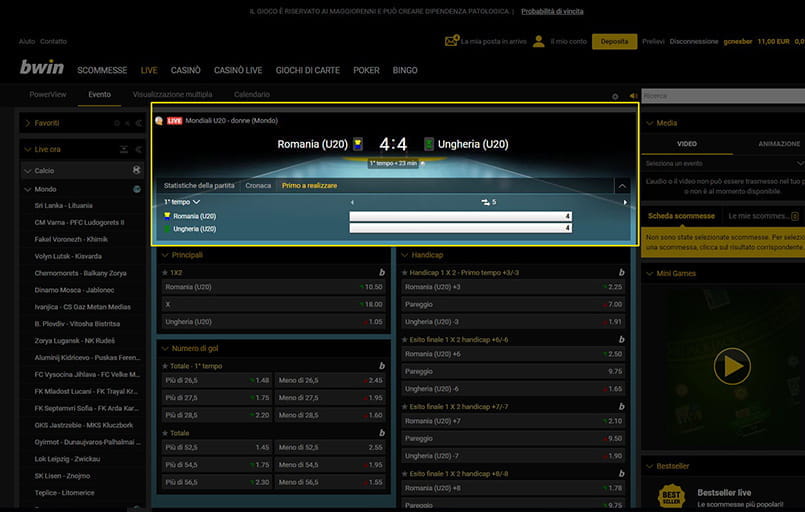Collapse the Handicap markets section
Screen dimensions: 805x512
click(x=405, y=255)
